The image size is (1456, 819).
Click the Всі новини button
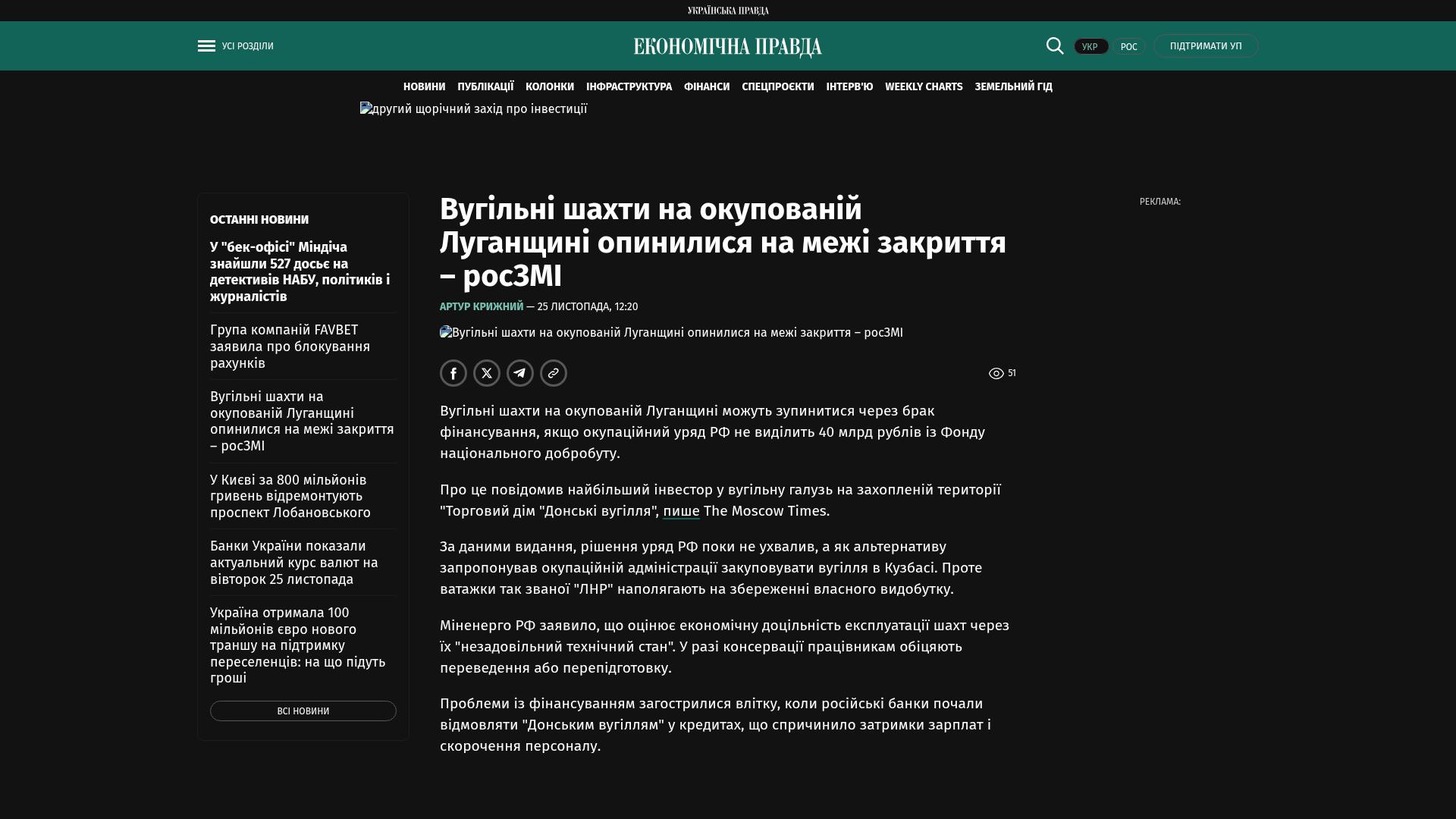click(x=303, y=711)
